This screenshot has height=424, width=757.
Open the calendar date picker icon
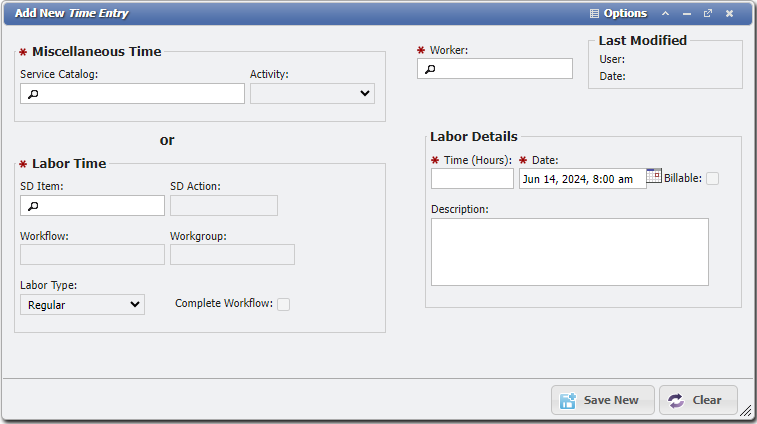(x=654, y=176)
